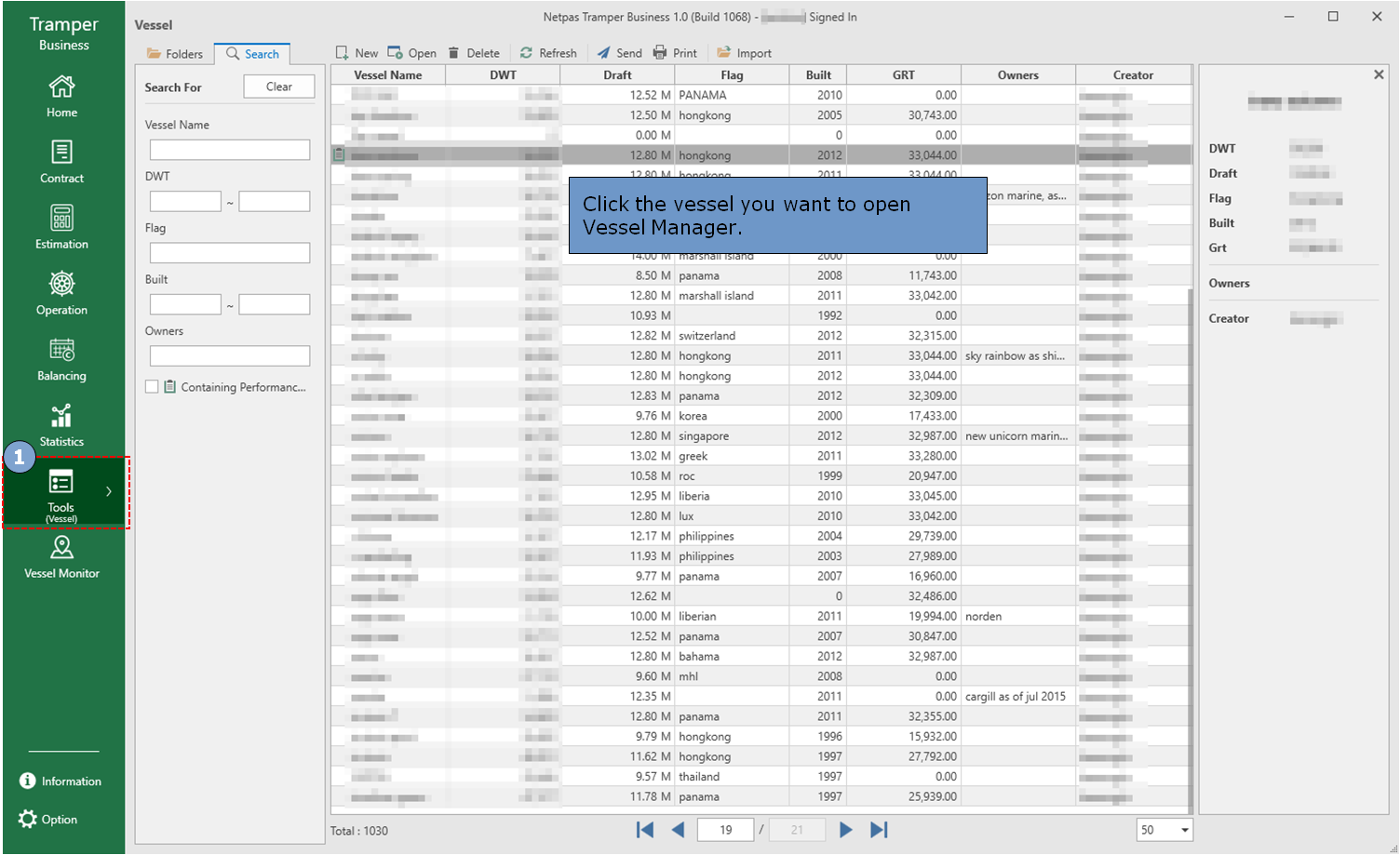Open the rows-per-page dropdown
This screenshot has width=1400, height=855.
tap(1184, 830)
